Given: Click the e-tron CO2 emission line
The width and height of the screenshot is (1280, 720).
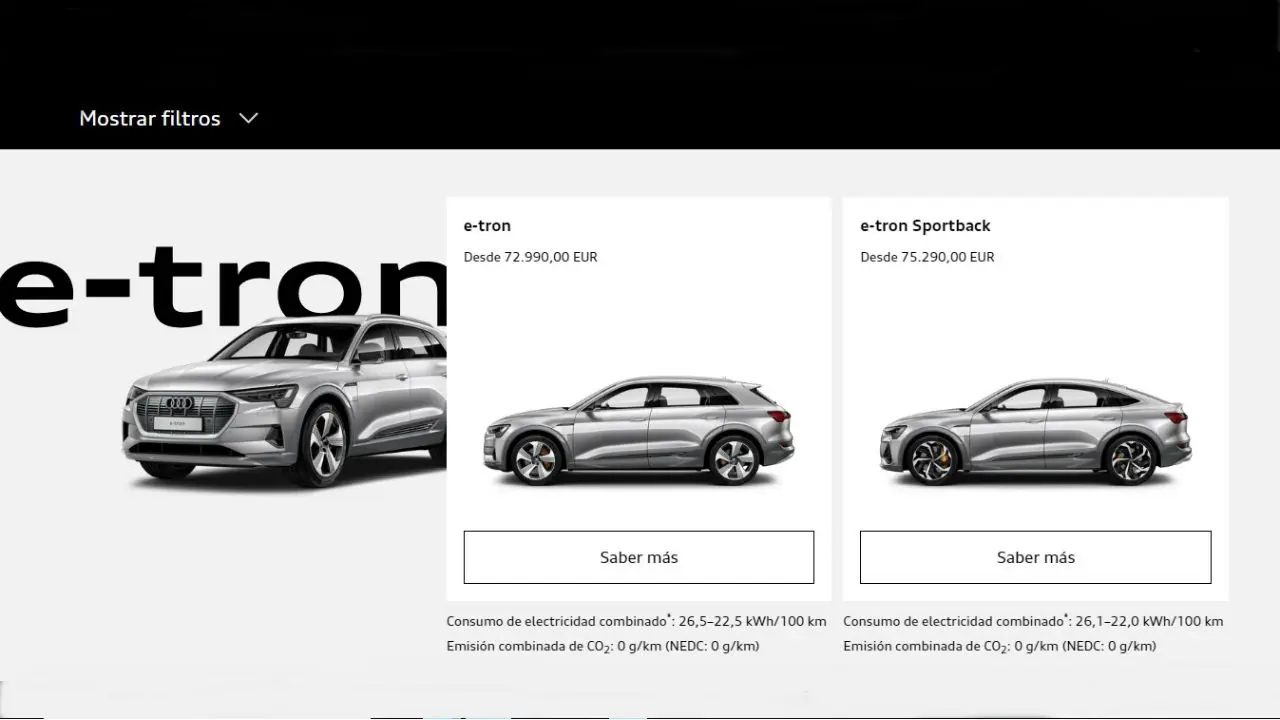Looking at the screenshot, I should 603,646.
